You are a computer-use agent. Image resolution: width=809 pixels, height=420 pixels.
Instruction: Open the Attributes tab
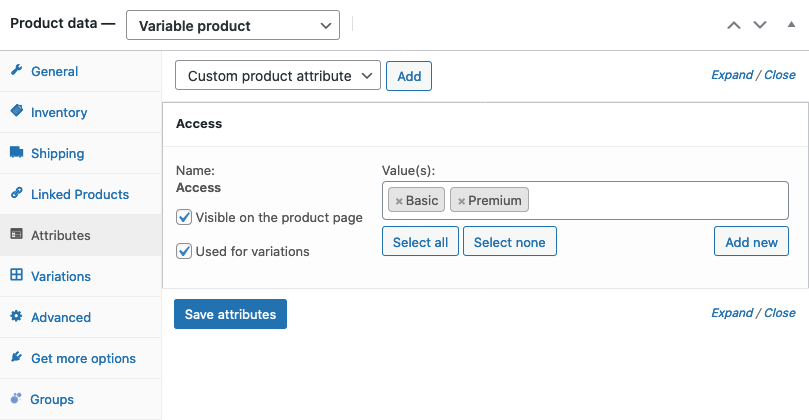(x=60, y=235)
